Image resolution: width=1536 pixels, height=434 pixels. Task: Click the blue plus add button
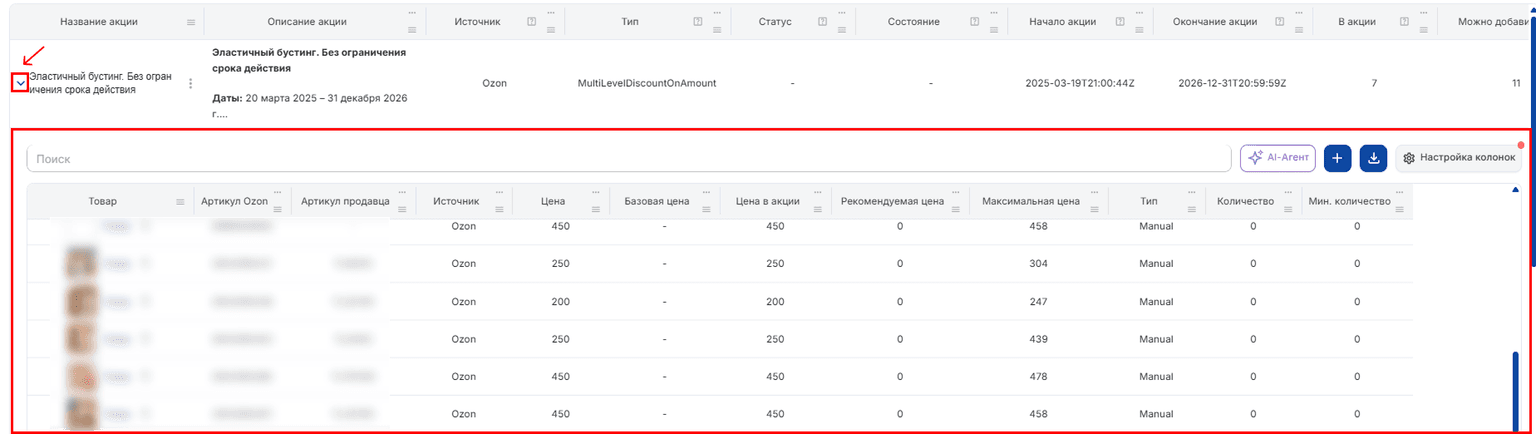[x=1337, y=158]
